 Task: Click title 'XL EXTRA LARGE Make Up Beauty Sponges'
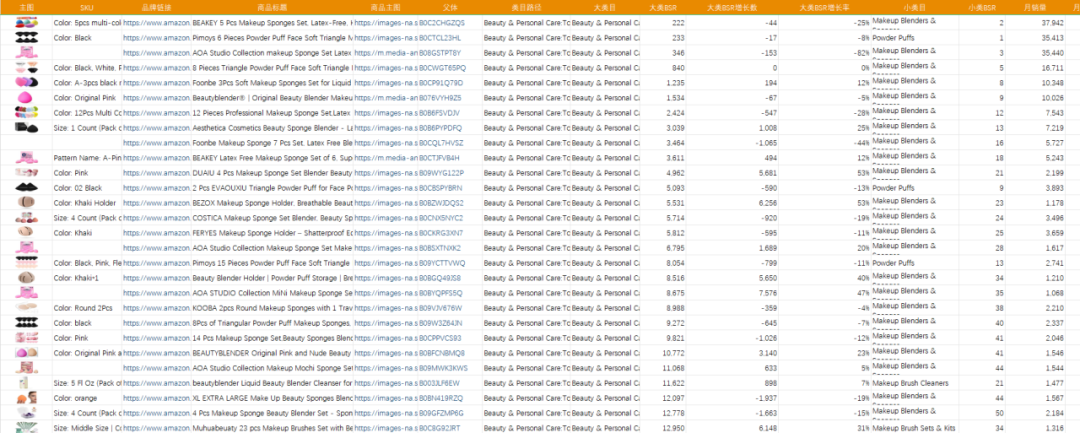coord(273,398)
